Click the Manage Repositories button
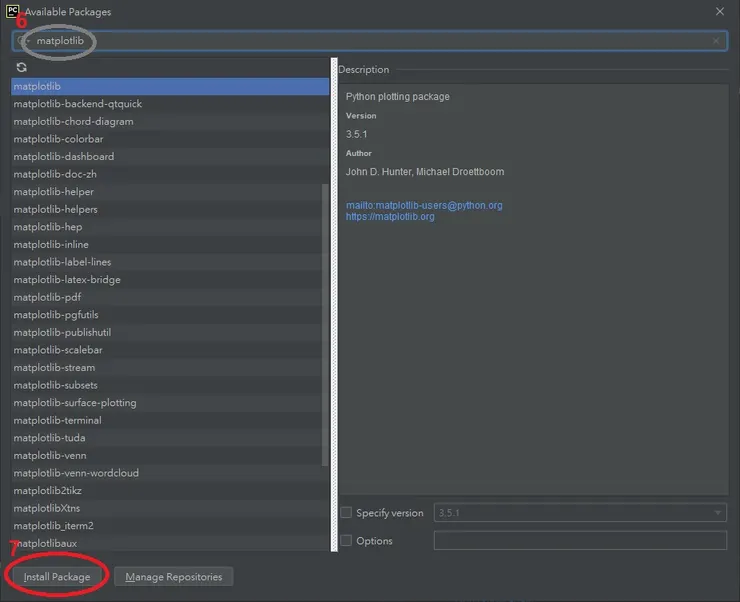This screenshot has height=602, width=740. click(x=174, y=577)
